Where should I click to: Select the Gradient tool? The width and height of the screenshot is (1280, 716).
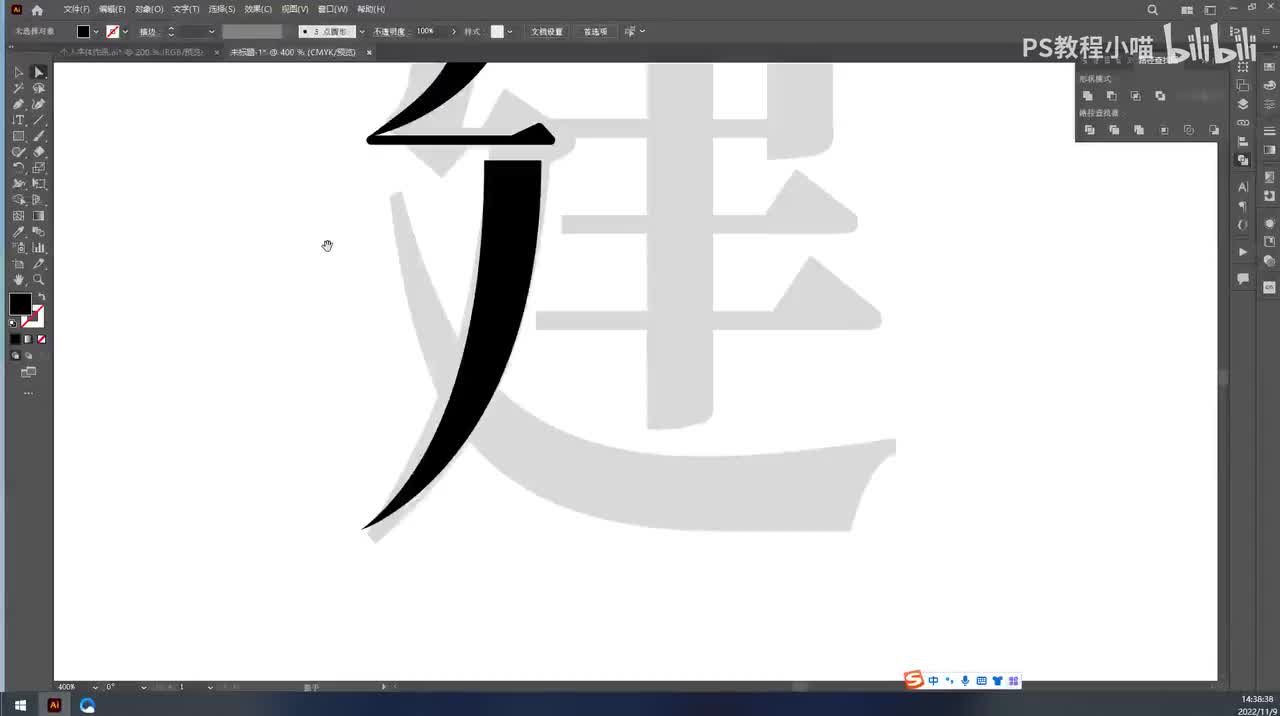[39, 216]
